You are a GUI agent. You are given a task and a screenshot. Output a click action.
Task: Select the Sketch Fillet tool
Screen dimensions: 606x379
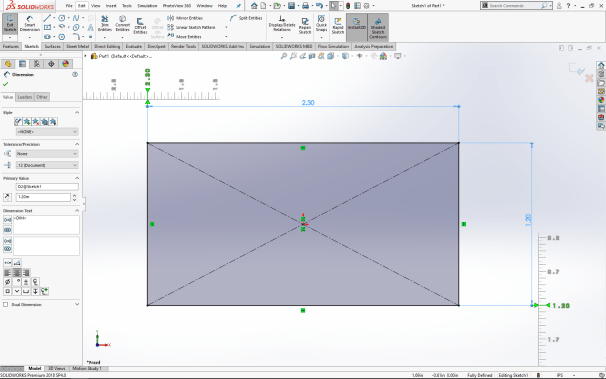[76, 37]
